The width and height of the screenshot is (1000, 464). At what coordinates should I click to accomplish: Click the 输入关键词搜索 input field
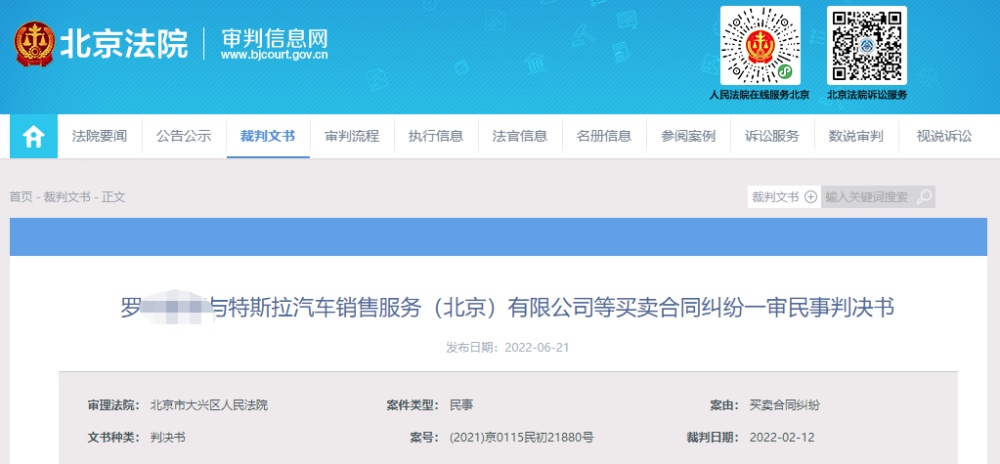coord(869,197)
